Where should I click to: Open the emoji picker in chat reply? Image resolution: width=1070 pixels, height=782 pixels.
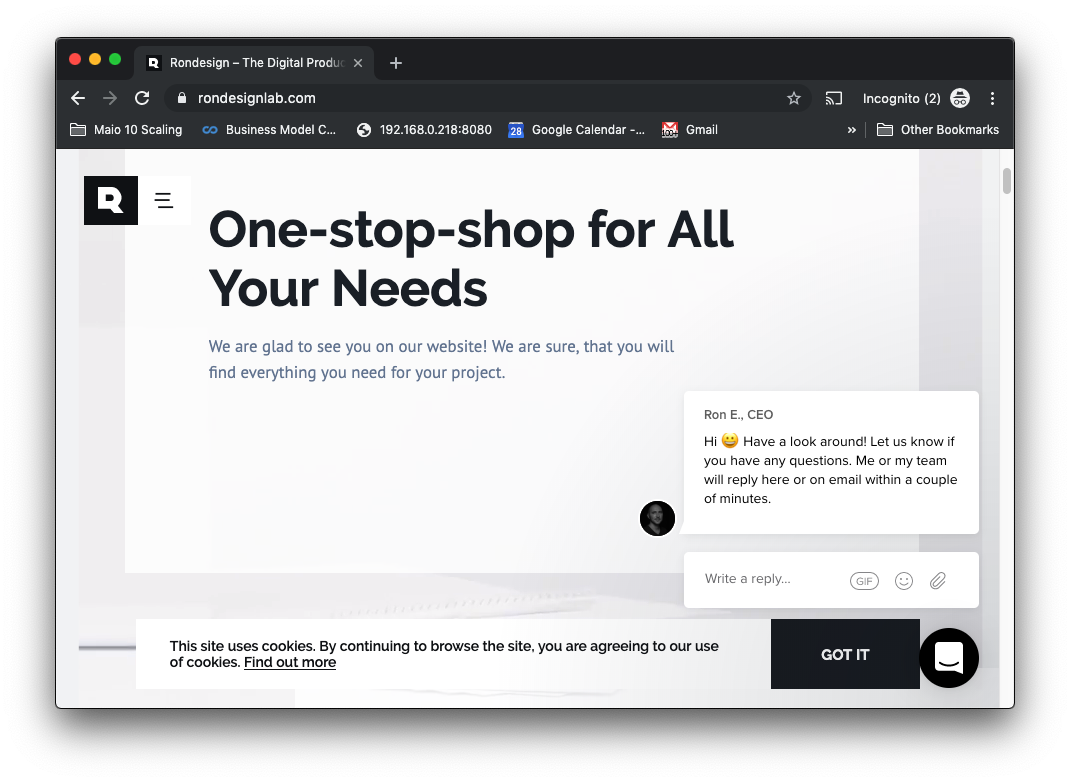click(903, 581)
